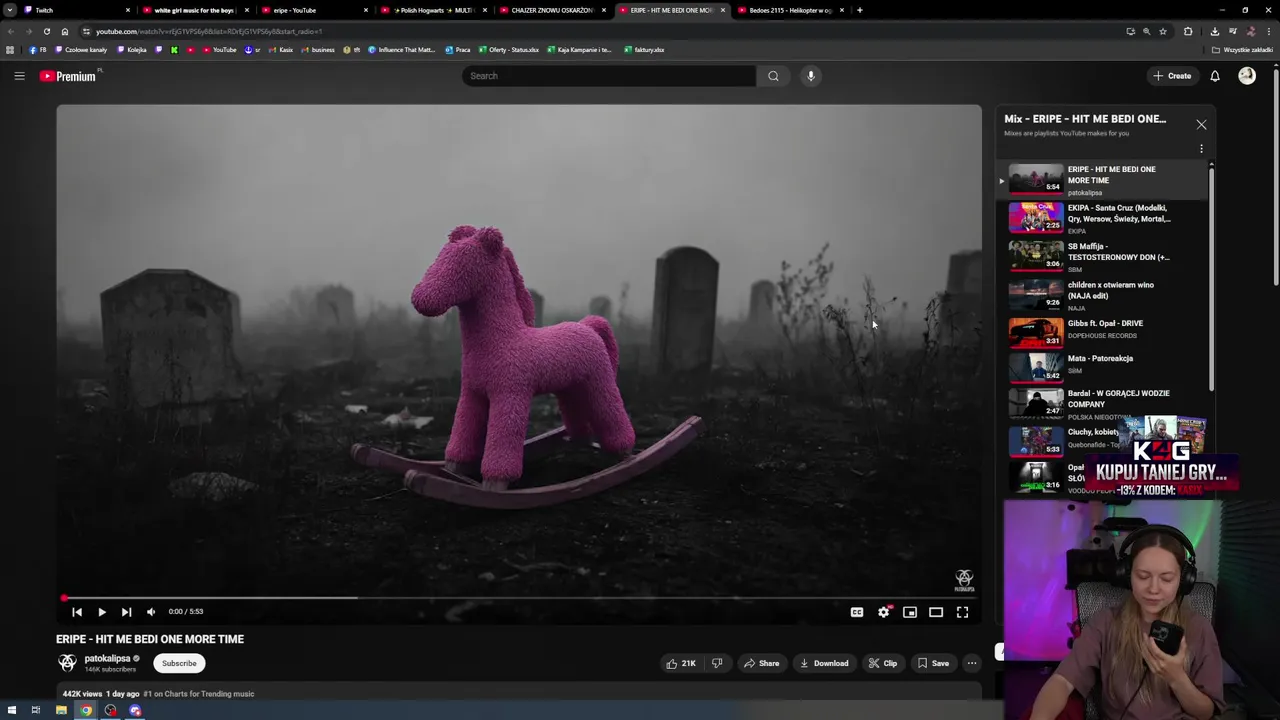1280x720 pixels.
Task: Open more actions three-dot menu under video
Action: tap(972, 663)
